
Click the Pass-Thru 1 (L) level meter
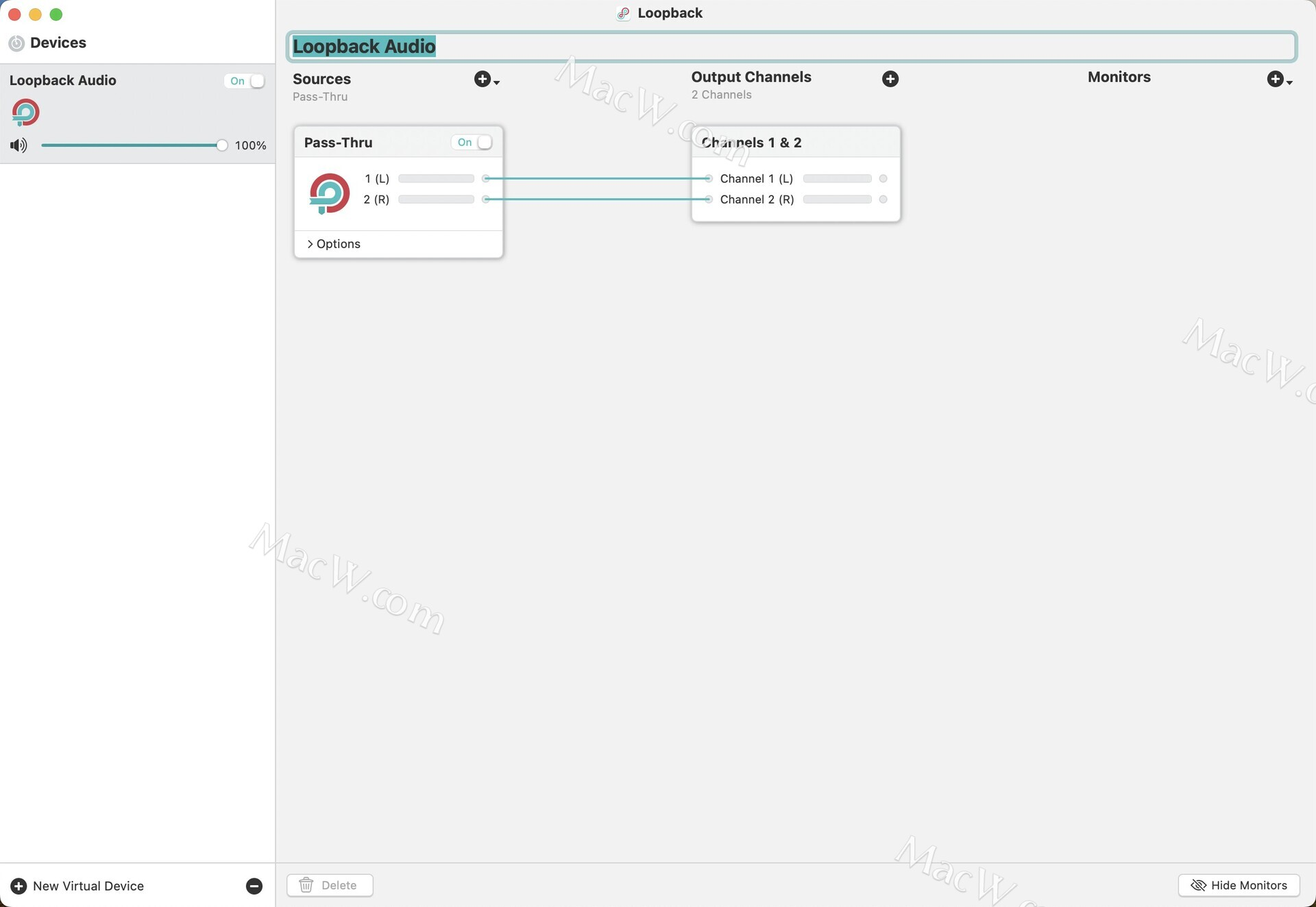tap(436, 179)
